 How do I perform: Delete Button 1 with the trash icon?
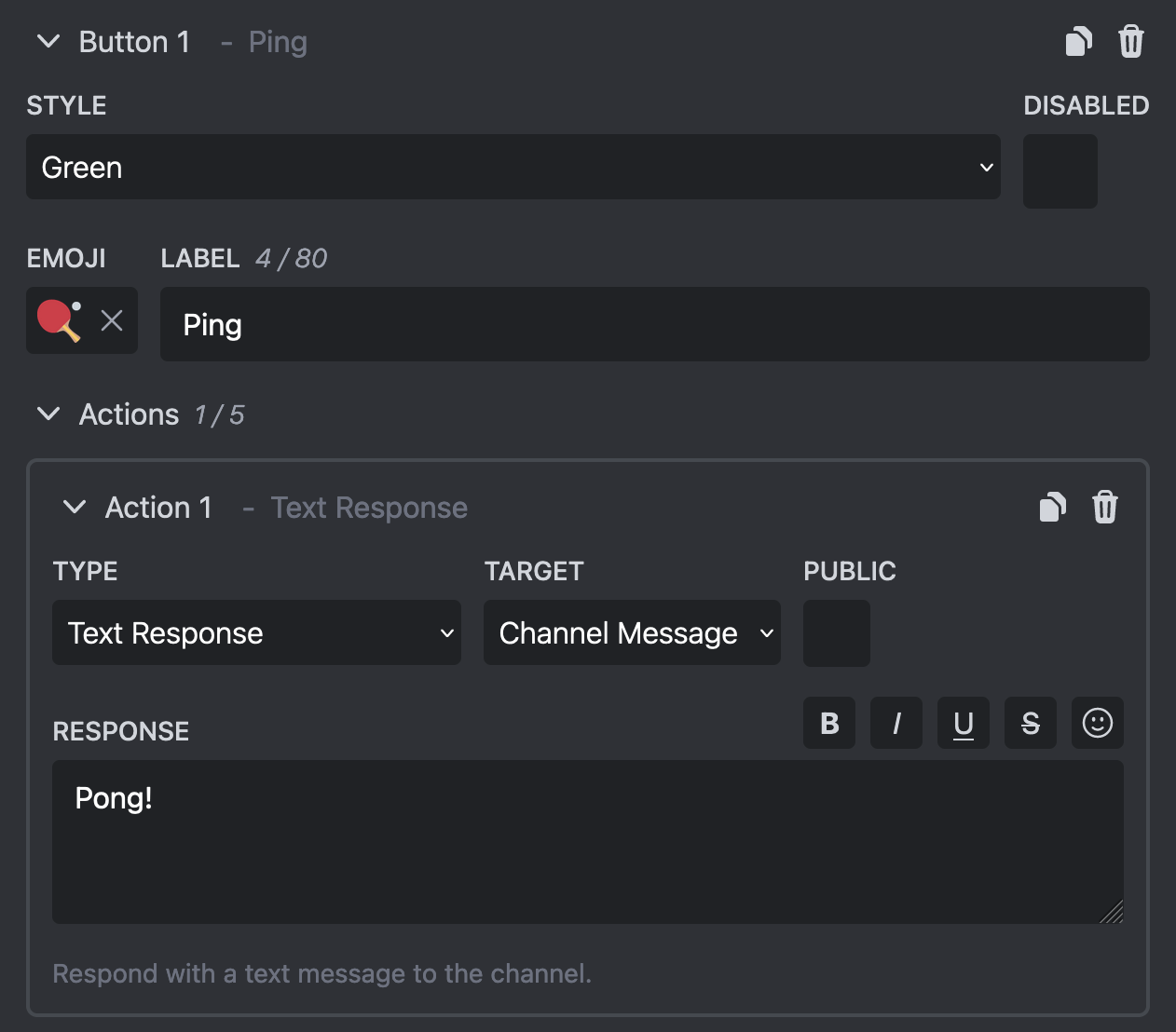[1131, 41]
